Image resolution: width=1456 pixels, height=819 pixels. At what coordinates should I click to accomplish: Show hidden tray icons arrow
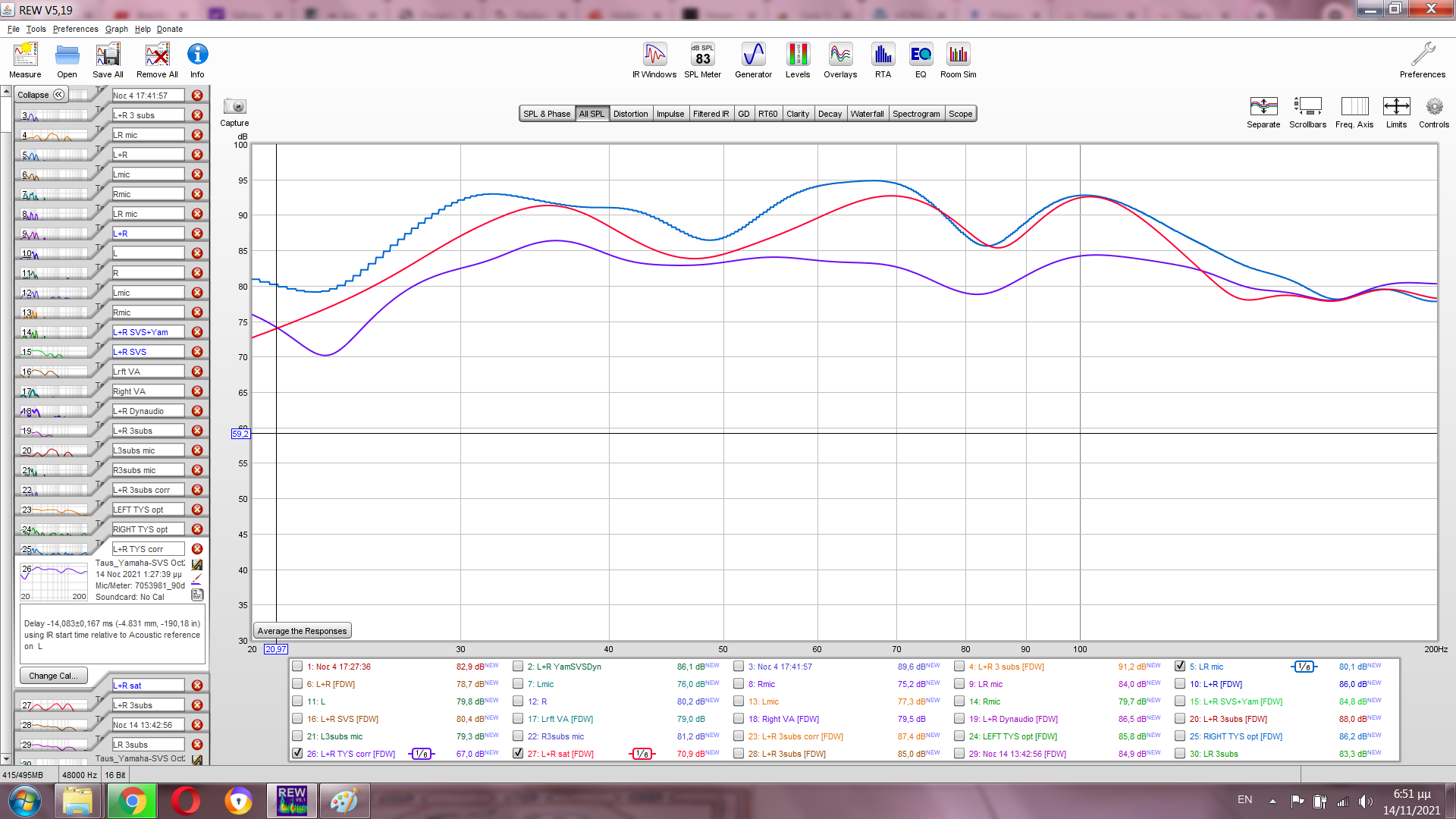[1272, 801]
